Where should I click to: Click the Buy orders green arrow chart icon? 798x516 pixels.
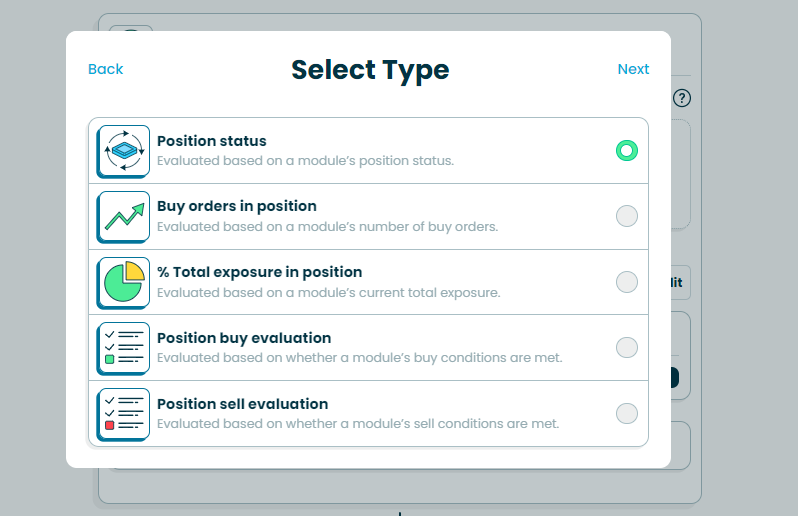[x=124, y=216]
